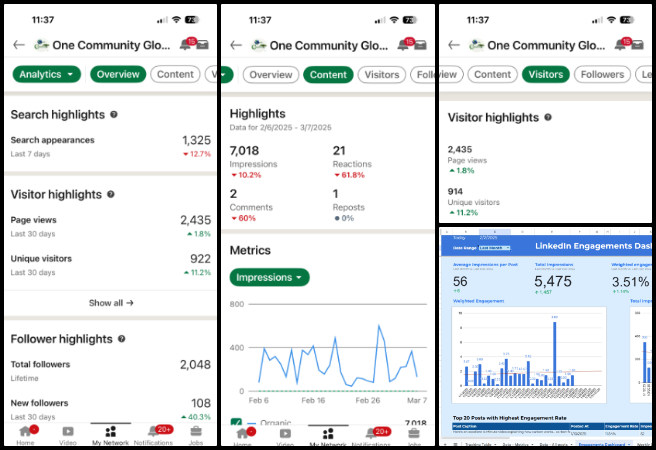656x450 pixels.
Task: Click the 21 Reactions figure
Action: click(339, 151)
